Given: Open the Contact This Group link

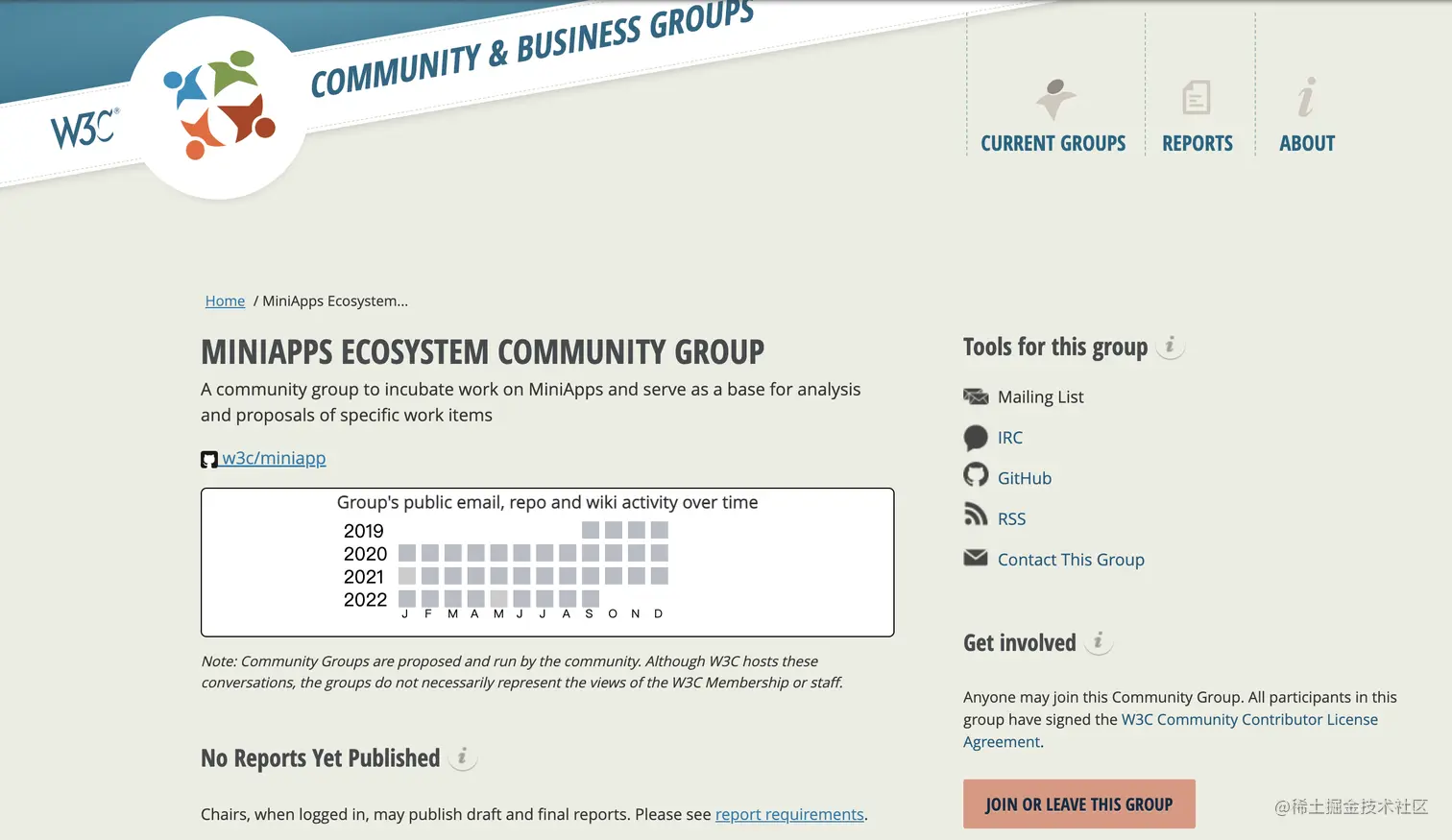Looking at the screenshot, I should point(1071,560).
